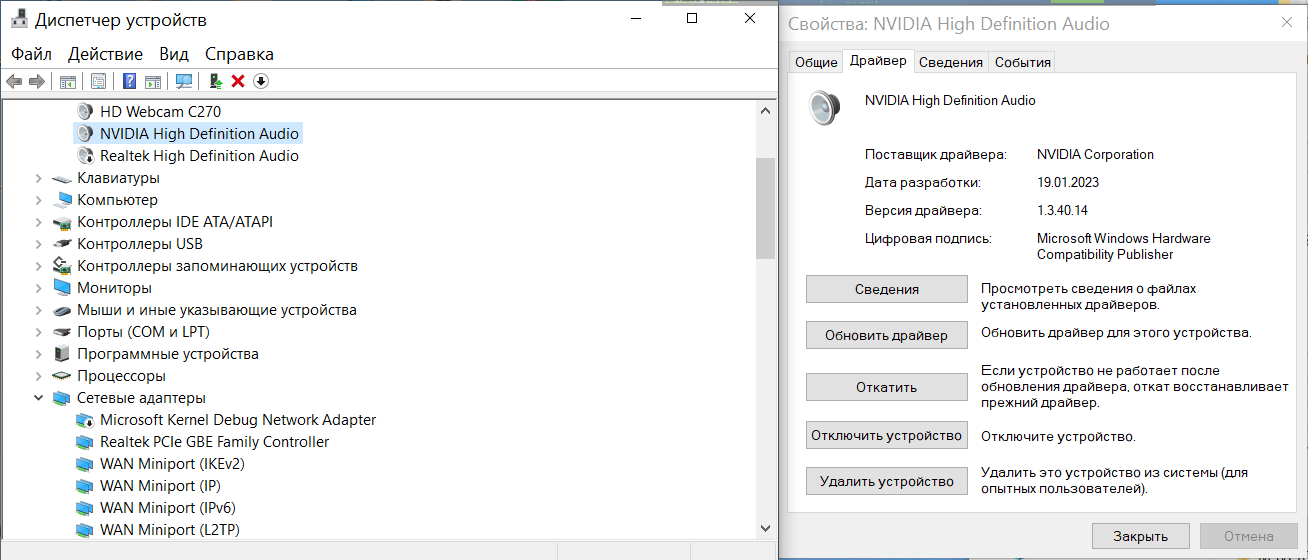1308x560 pixels.
Task: Expand the Клавиатуры category
Action: 39,178
